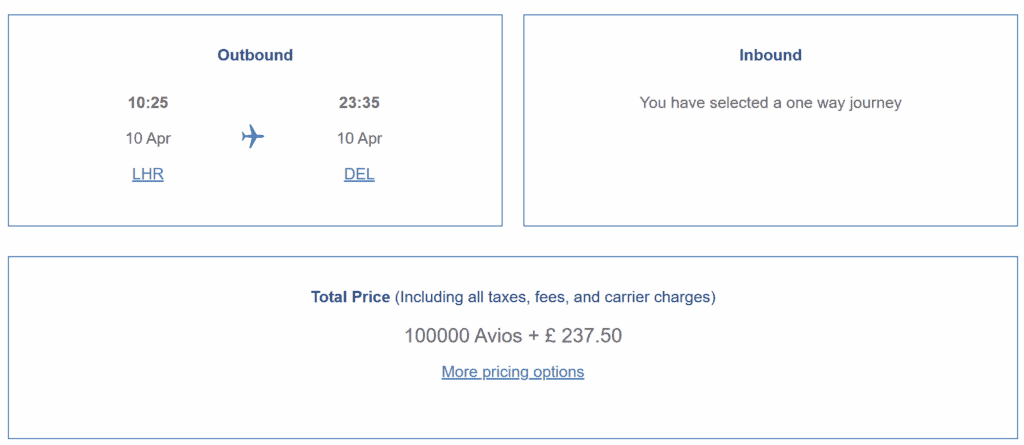Viewport: 1024px width, 445px height.
Task: Open the DEL arrival airport link
Action: point(359,174)
